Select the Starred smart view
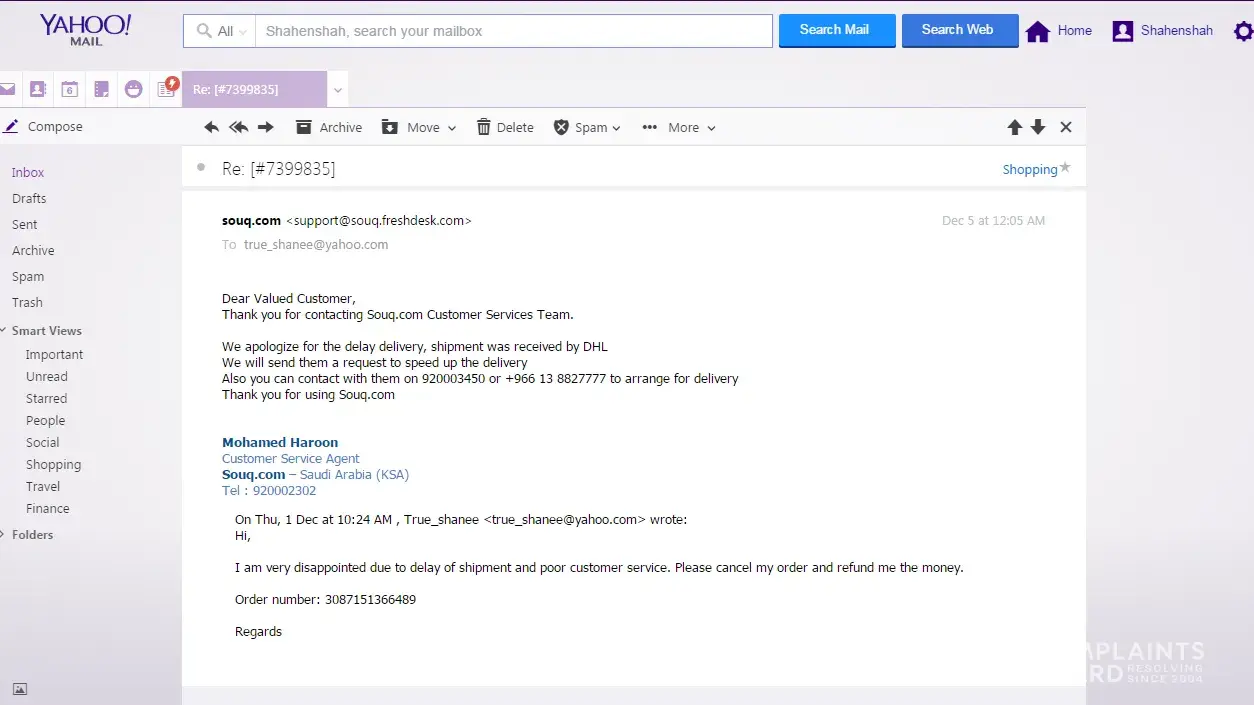This screenshot has height=705, width=1254. tap(46, 398)
